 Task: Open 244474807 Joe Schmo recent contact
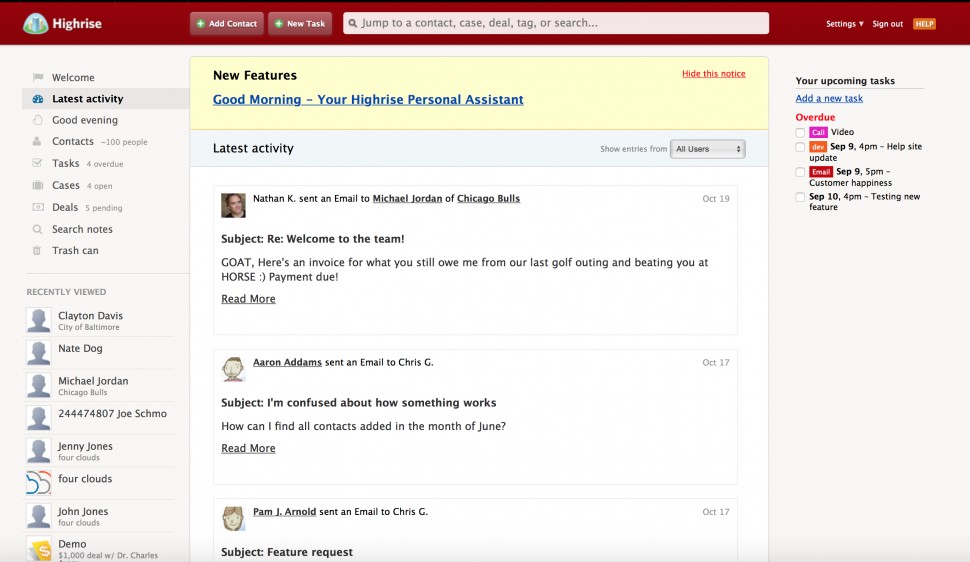point(112,413)
